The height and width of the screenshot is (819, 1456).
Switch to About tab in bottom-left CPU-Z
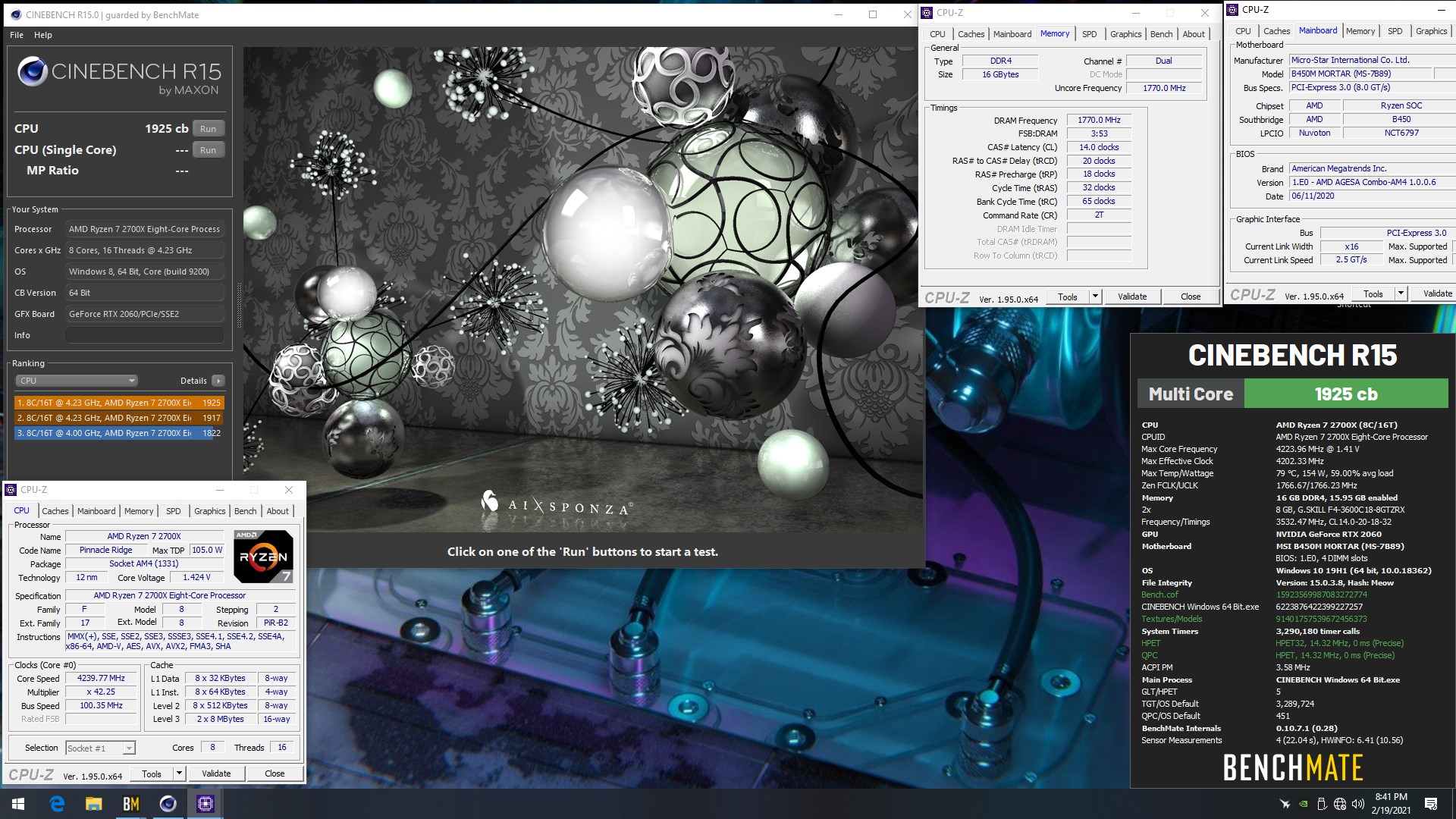278,511
